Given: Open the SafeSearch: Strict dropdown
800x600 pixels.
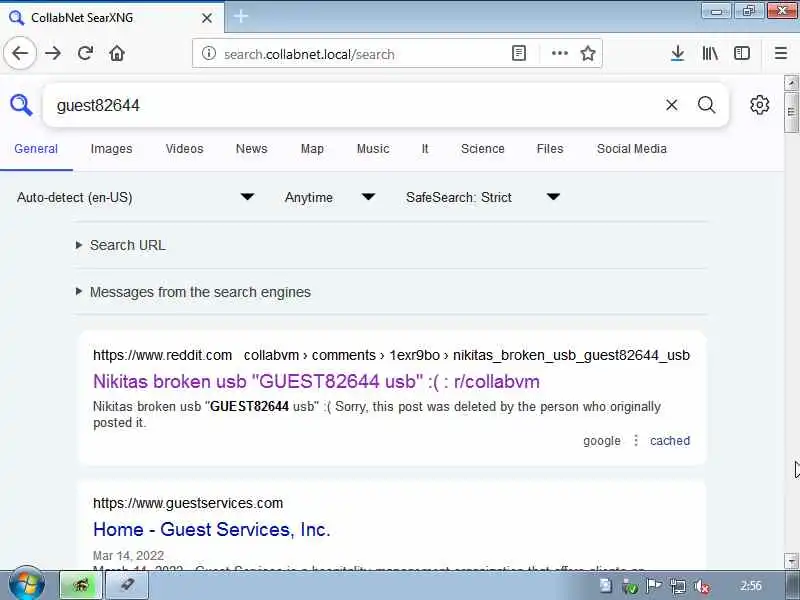Looking at the screenshot, I should 483,197.
